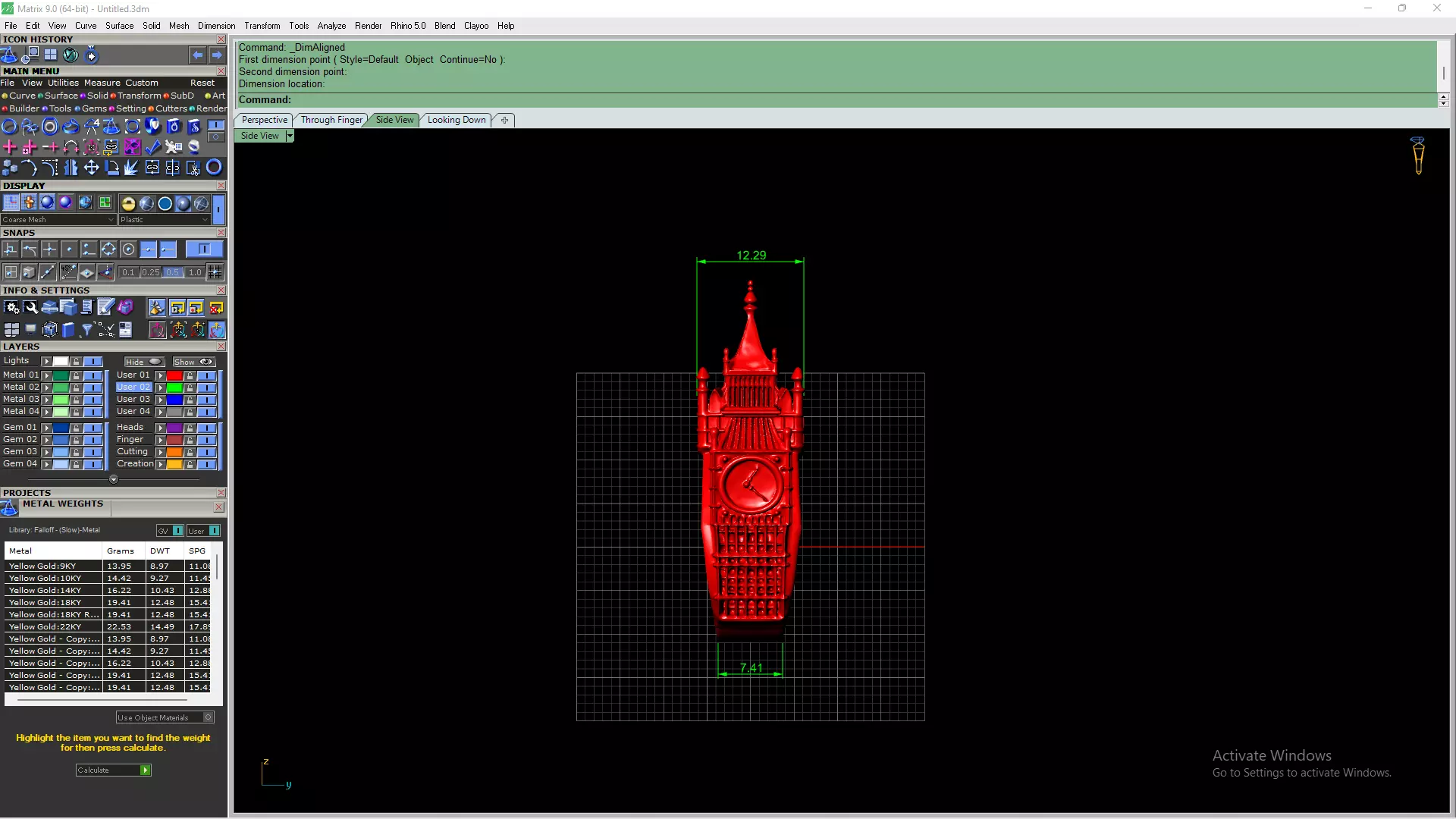The image size is (1456, 819).
Task: Open the Dimension menu
Action: [x=216, y=26]
